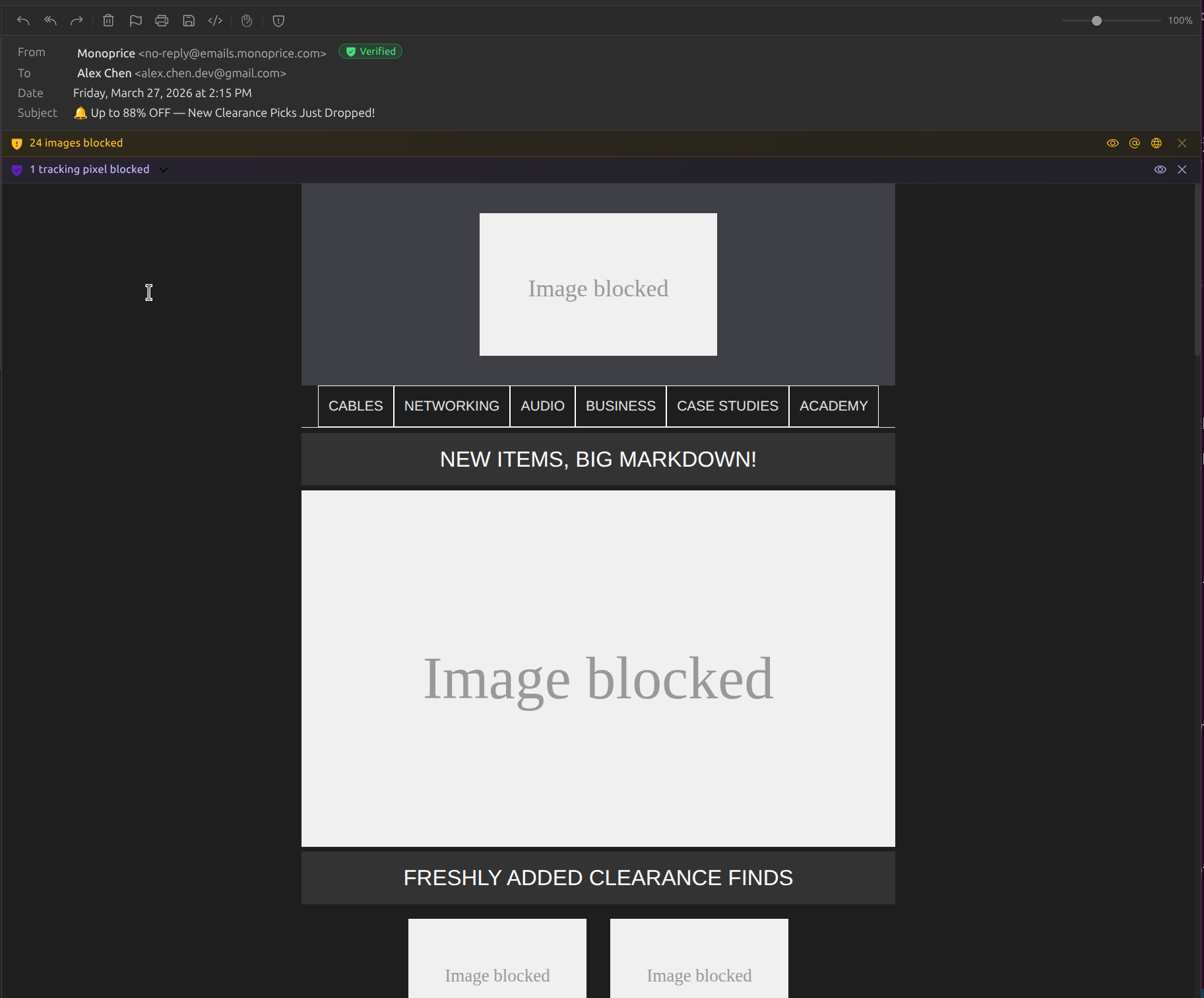This screenshot has width=1204, height=998.
Task: Click the shield alert icon in the toolbar
Action: [x=278, y=20]
